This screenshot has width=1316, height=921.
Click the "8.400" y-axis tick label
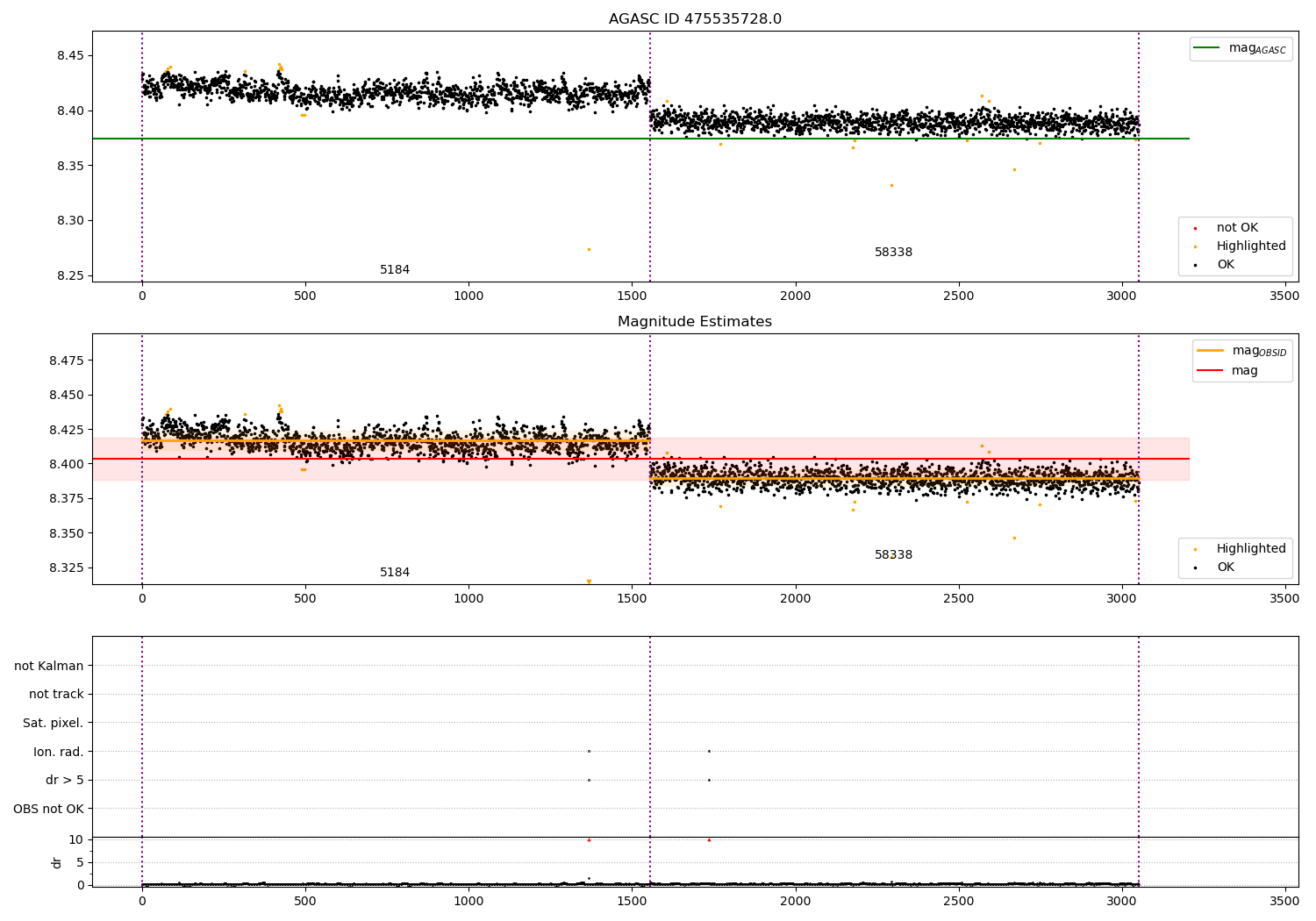click(x=67, y=465)
